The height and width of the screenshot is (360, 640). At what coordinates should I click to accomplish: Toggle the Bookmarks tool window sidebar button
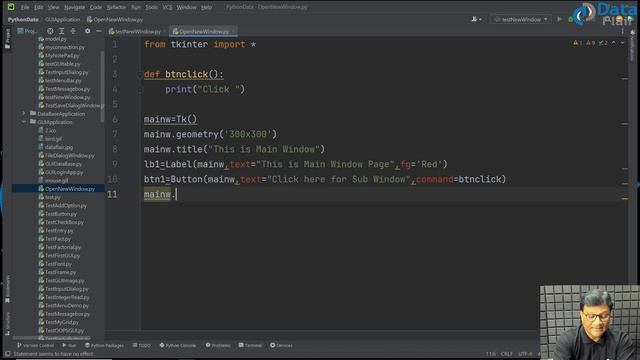[x=7, y=289]
